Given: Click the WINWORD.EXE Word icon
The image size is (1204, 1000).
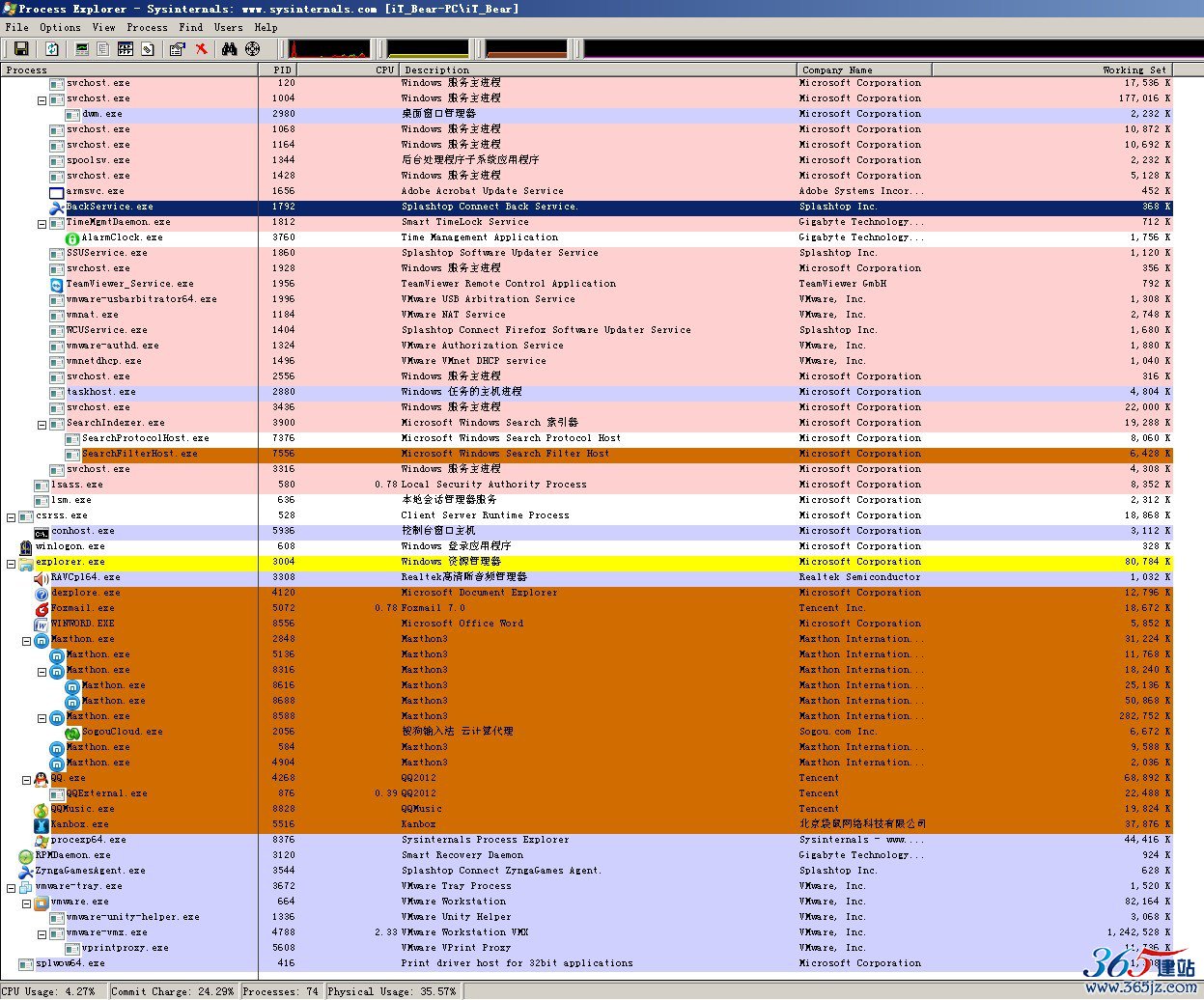Looking at the screenshot, I should 42,624.
